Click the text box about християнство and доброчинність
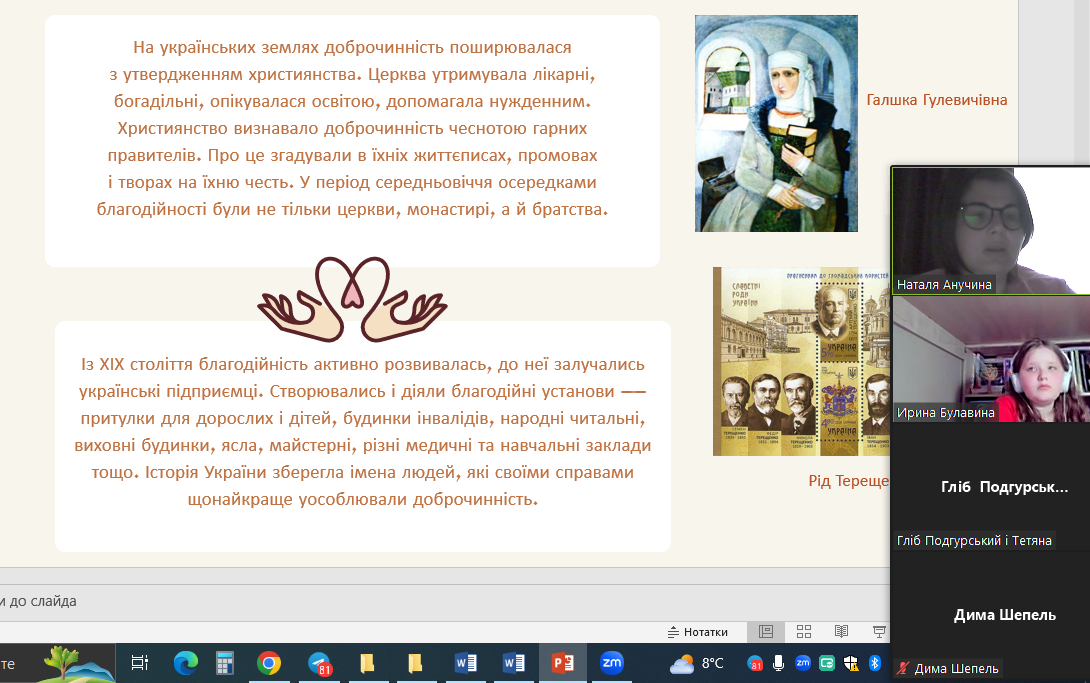This screenshot has width=1090, height=683. [x=352, y=141]
